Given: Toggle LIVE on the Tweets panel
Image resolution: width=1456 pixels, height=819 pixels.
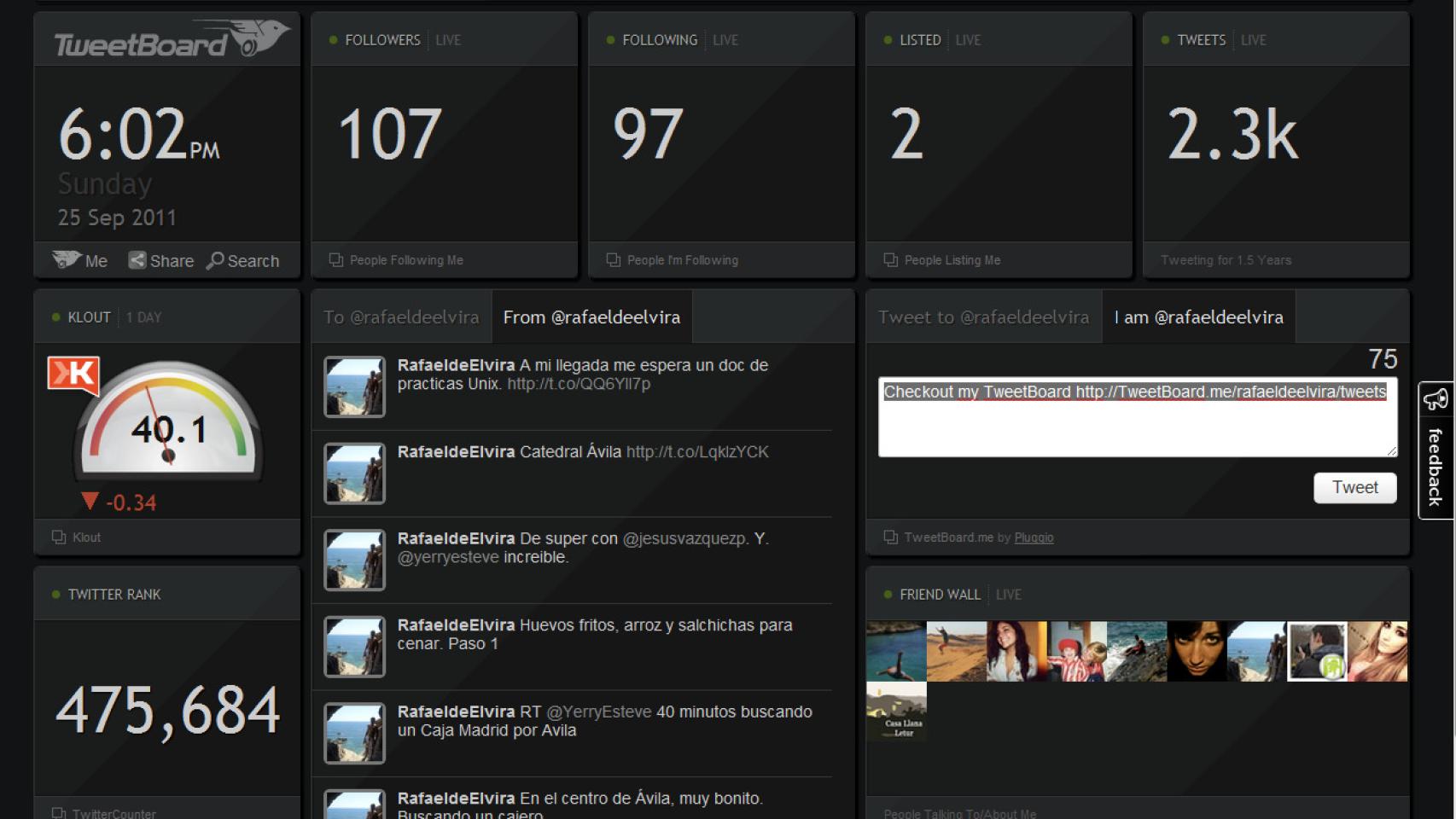Looking at the screenshot, I should (1253, 39).
